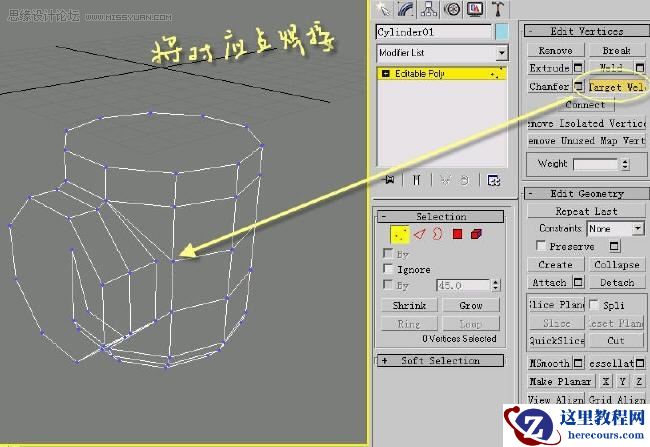Open Configure Modifier Sets icon
This screenshot has width=650, height=447.
493,180
